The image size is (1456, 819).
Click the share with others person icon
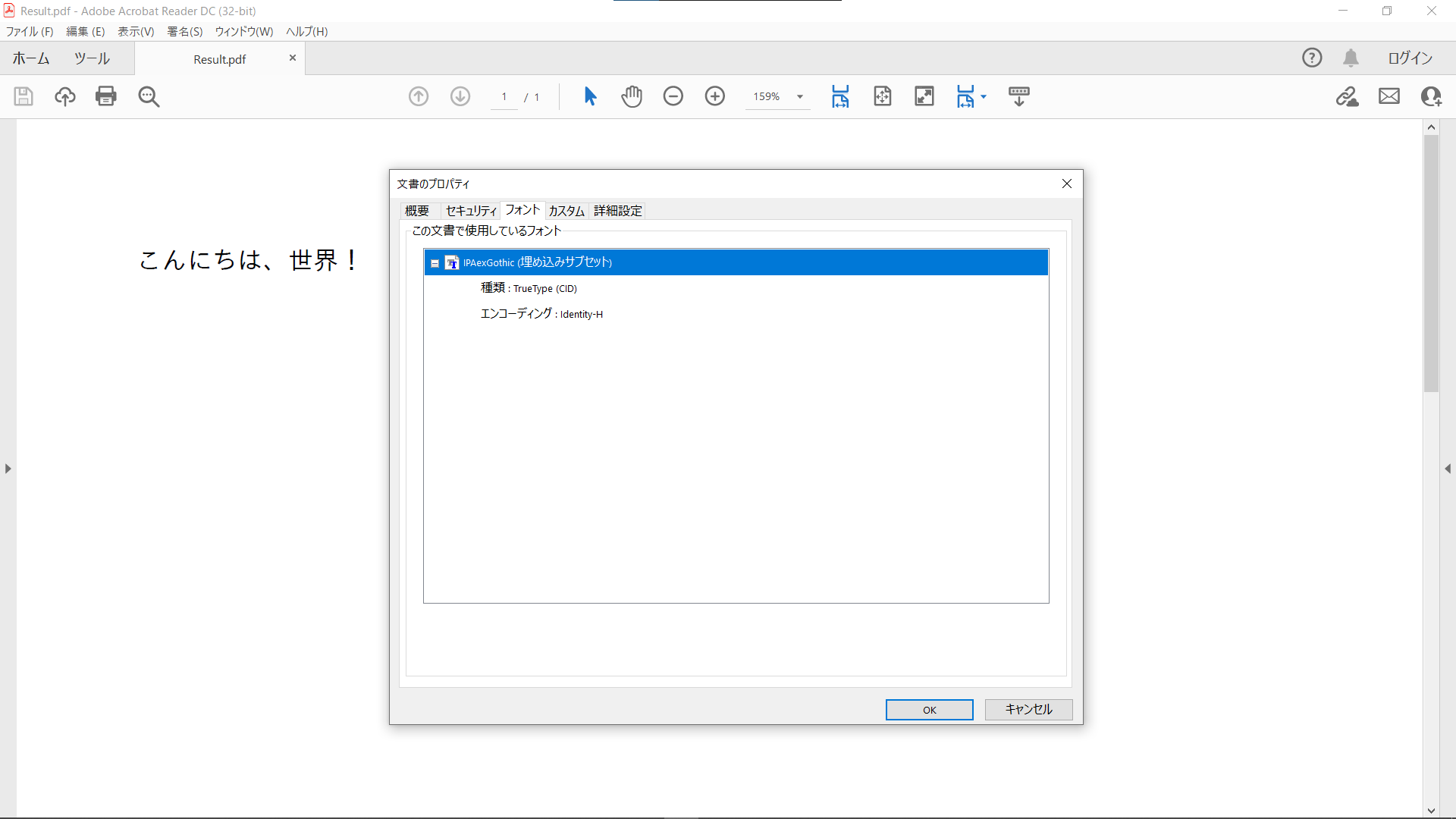(1431, 96)
